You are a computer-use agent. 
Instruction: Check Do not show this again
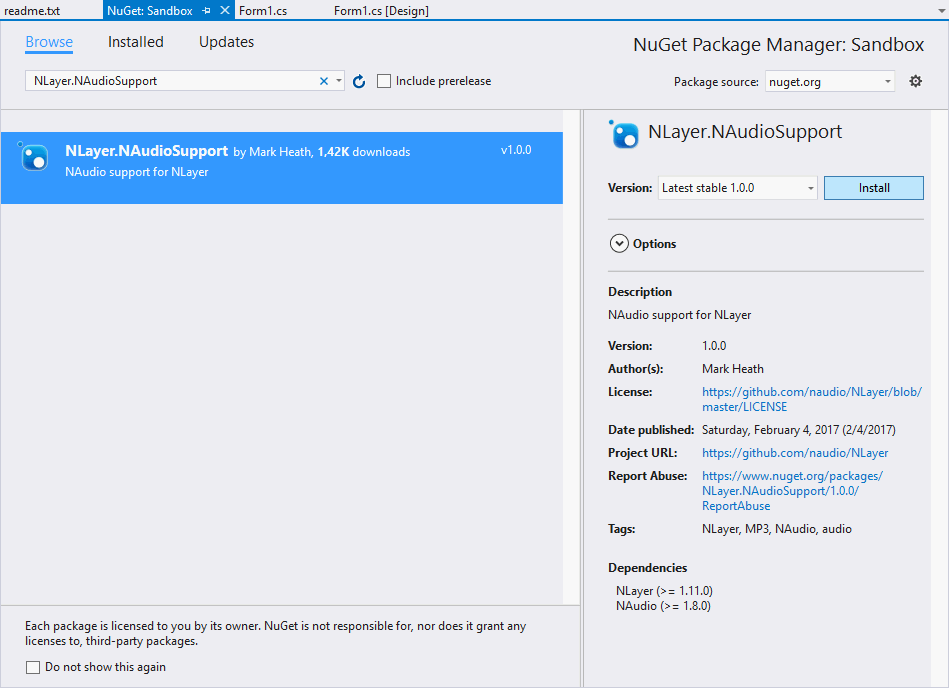click(x=33, y=667)
